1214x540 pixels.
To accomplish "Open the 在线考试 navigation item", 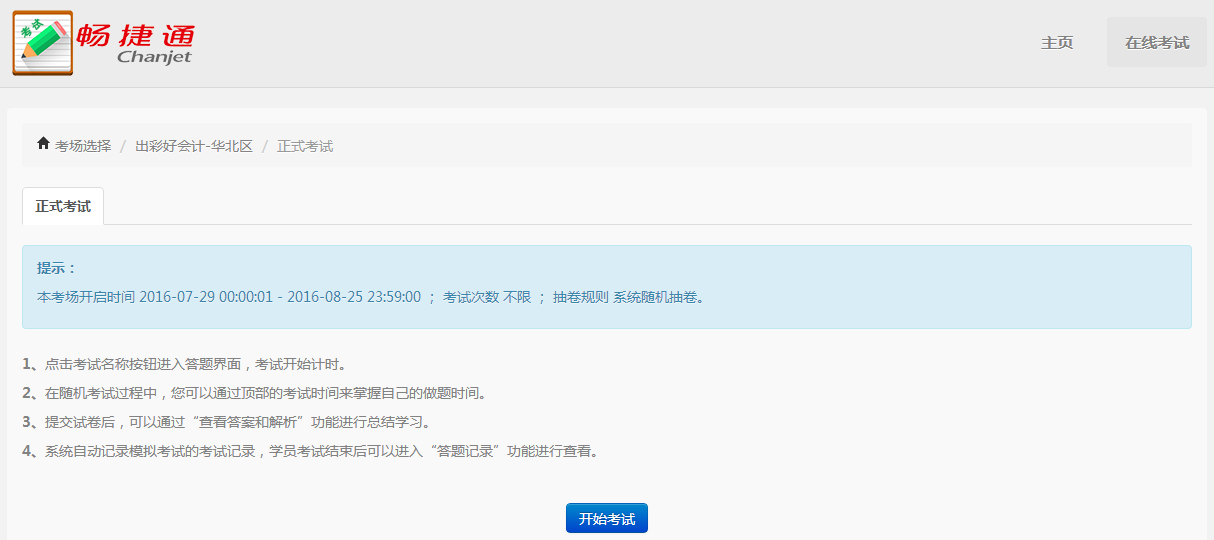I will point(1157,43).
